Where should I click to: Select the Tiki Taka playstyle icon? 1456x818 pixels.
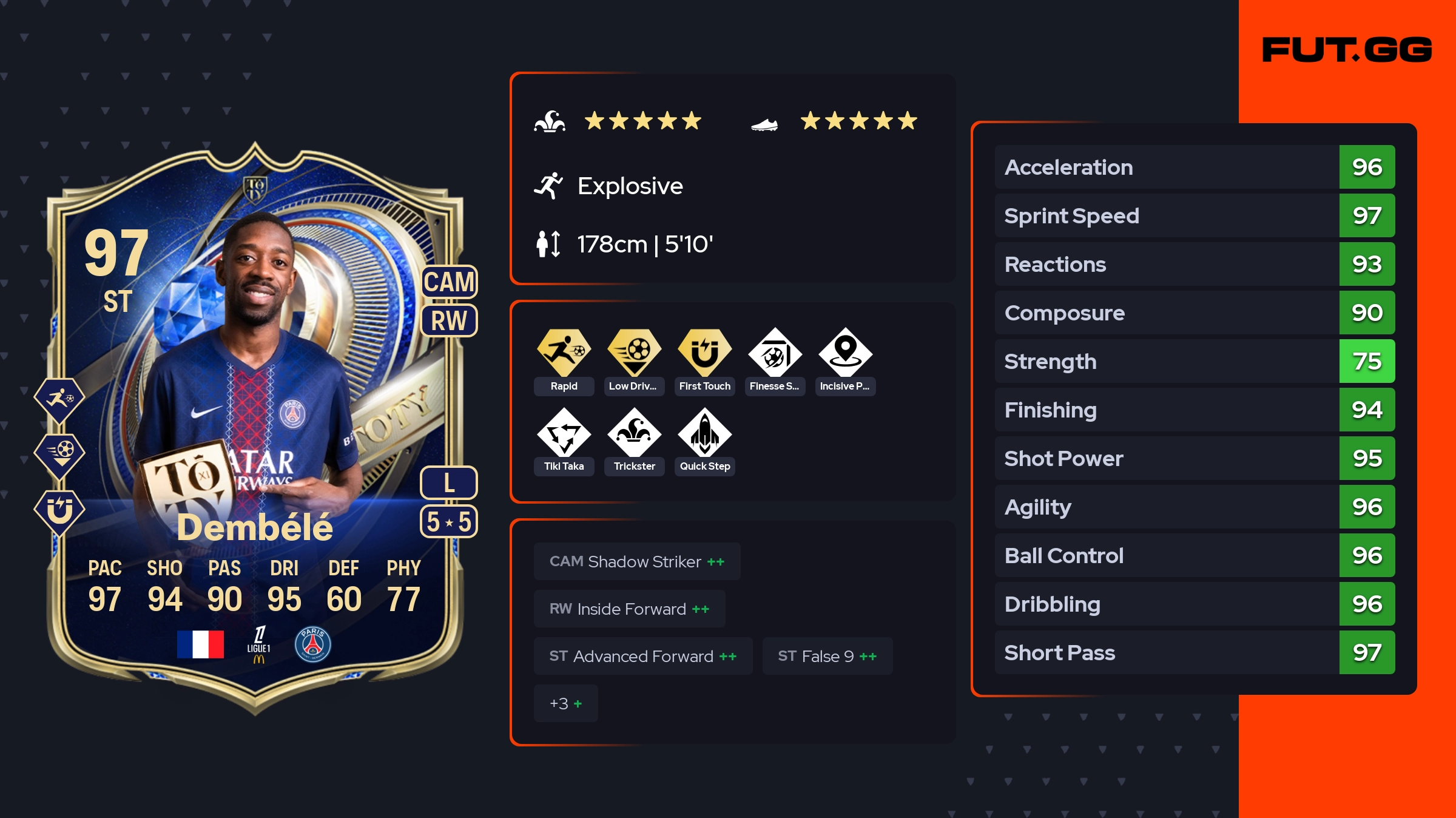(564, 432)
